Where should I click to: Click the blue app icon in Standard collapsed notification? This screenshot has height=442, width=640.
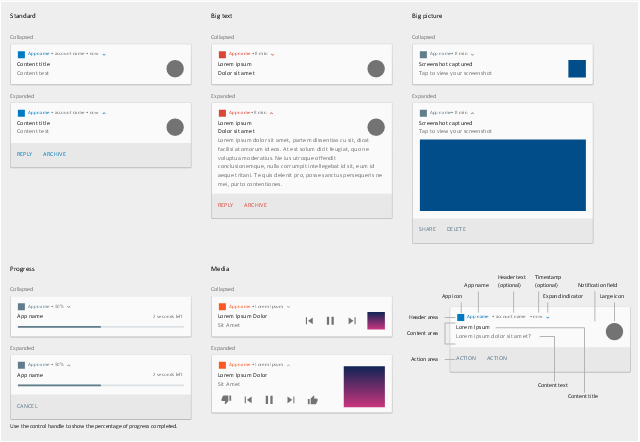(x=21, y=54)
